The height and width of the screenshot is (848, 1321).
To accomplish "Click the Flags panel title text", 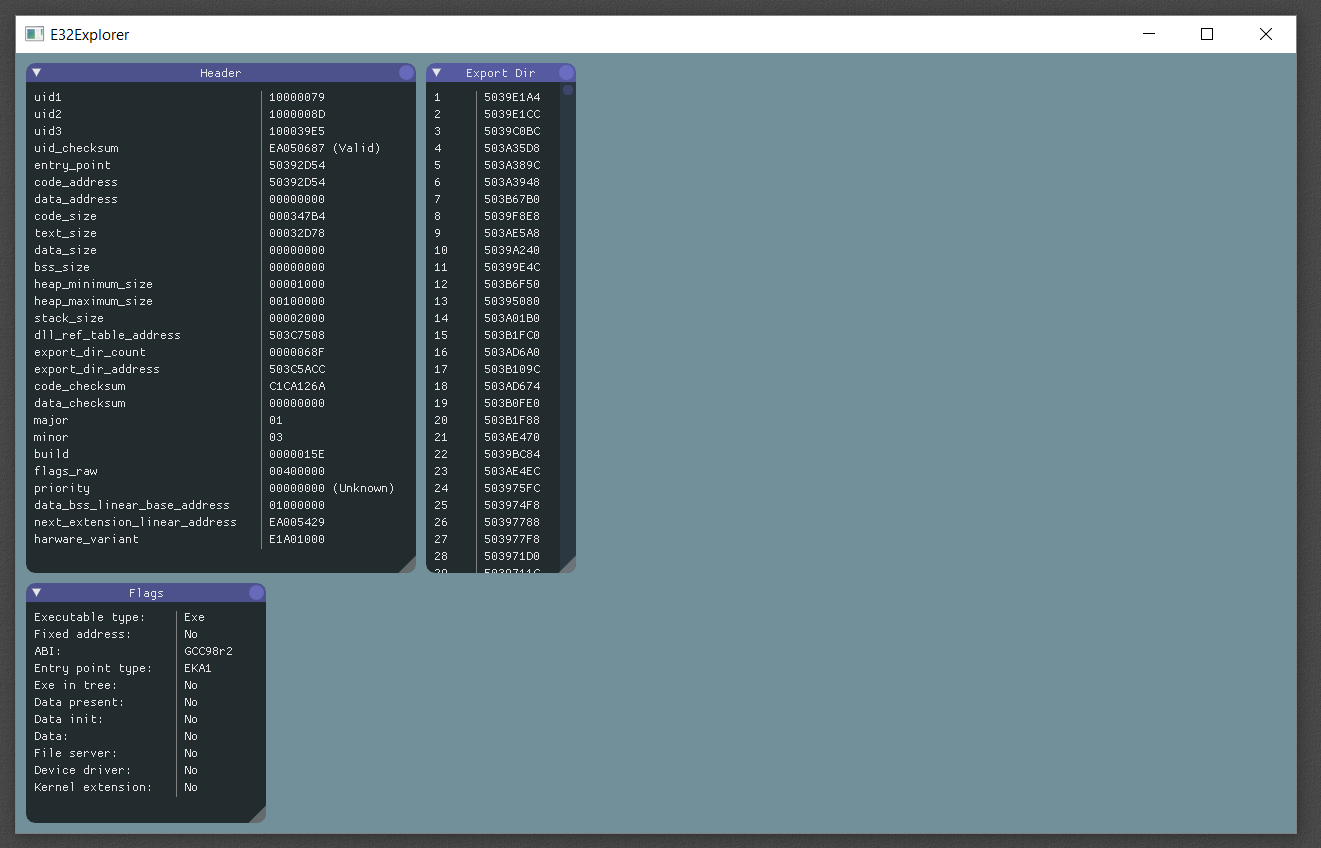I will (146, 593).
